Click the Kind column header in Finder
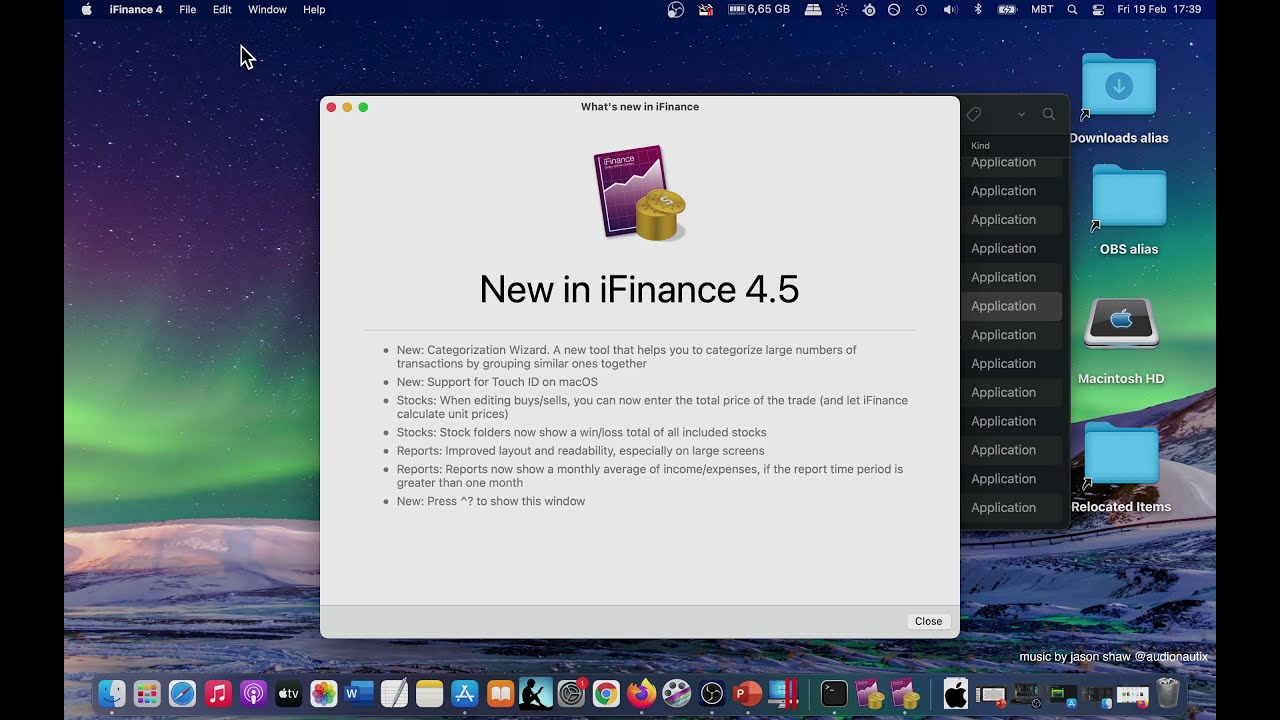The image size is (1280, 720). click(x=980, y=146)
